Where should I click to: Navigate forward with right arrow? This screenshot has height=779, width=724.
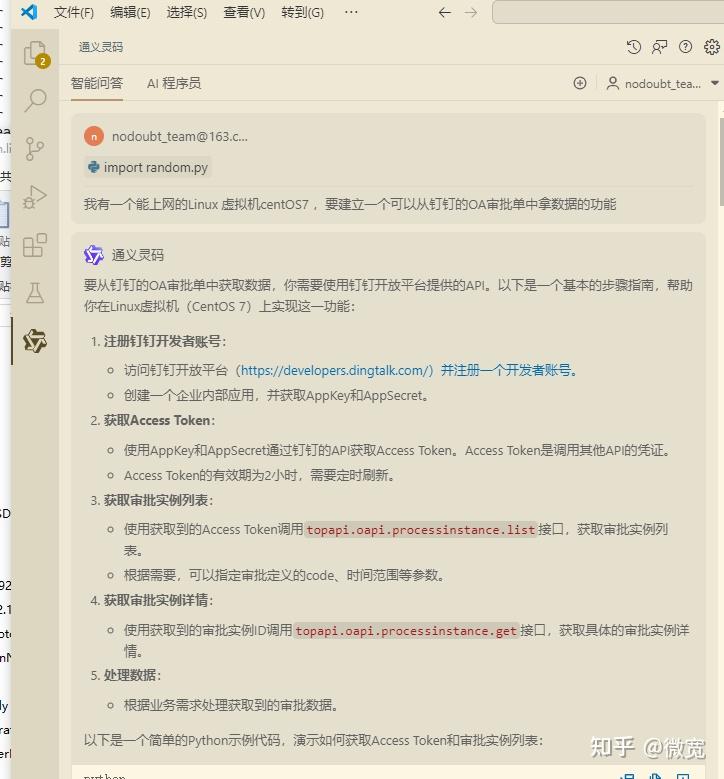coord(471,12)
